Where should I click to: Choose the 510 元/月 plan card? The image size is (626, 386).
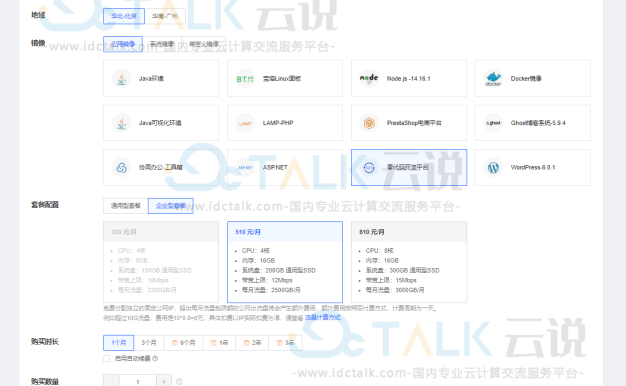tap(285, 262)
